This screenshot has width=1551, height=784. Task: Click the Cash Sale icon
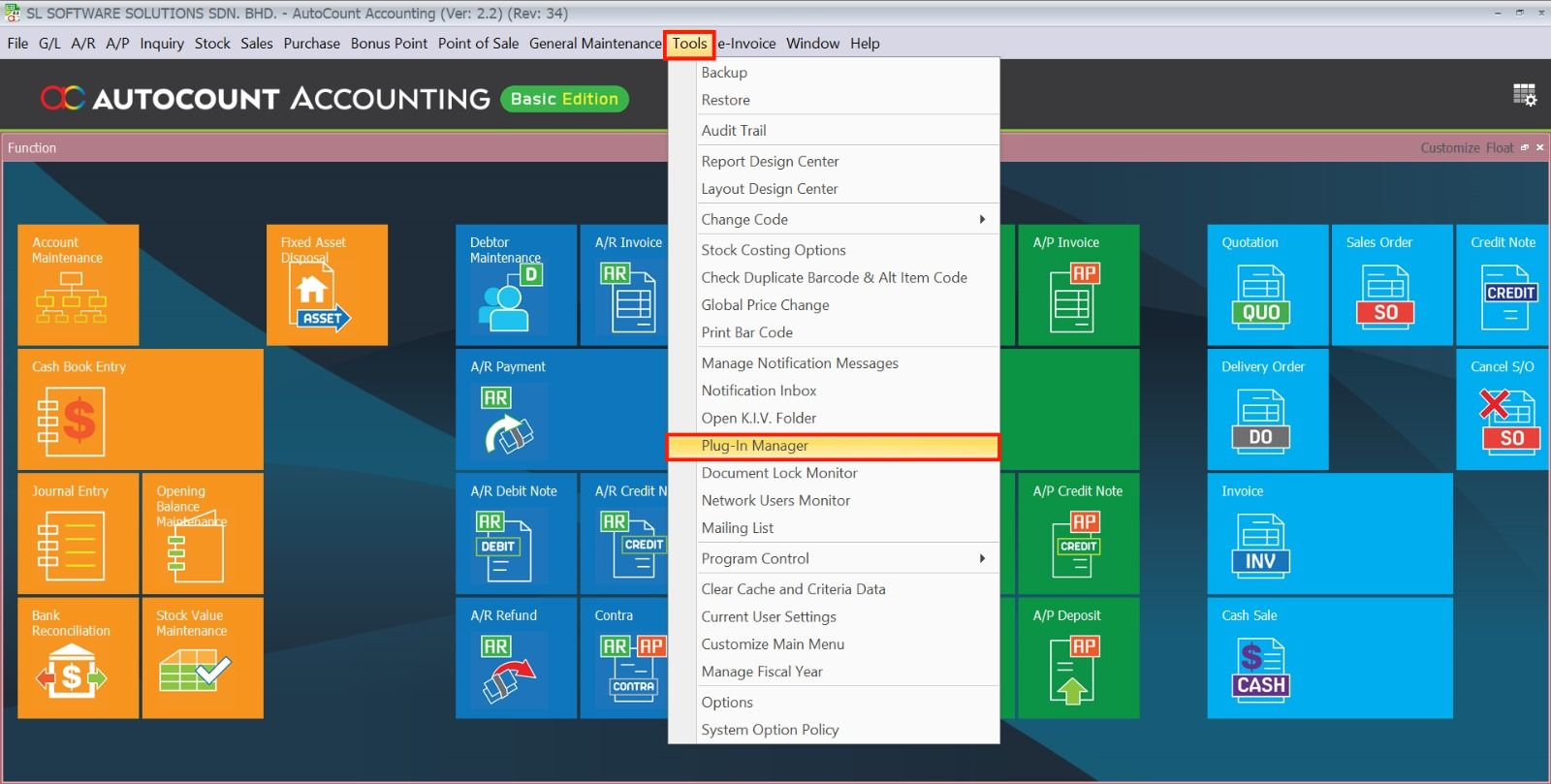coord(1260,670)
